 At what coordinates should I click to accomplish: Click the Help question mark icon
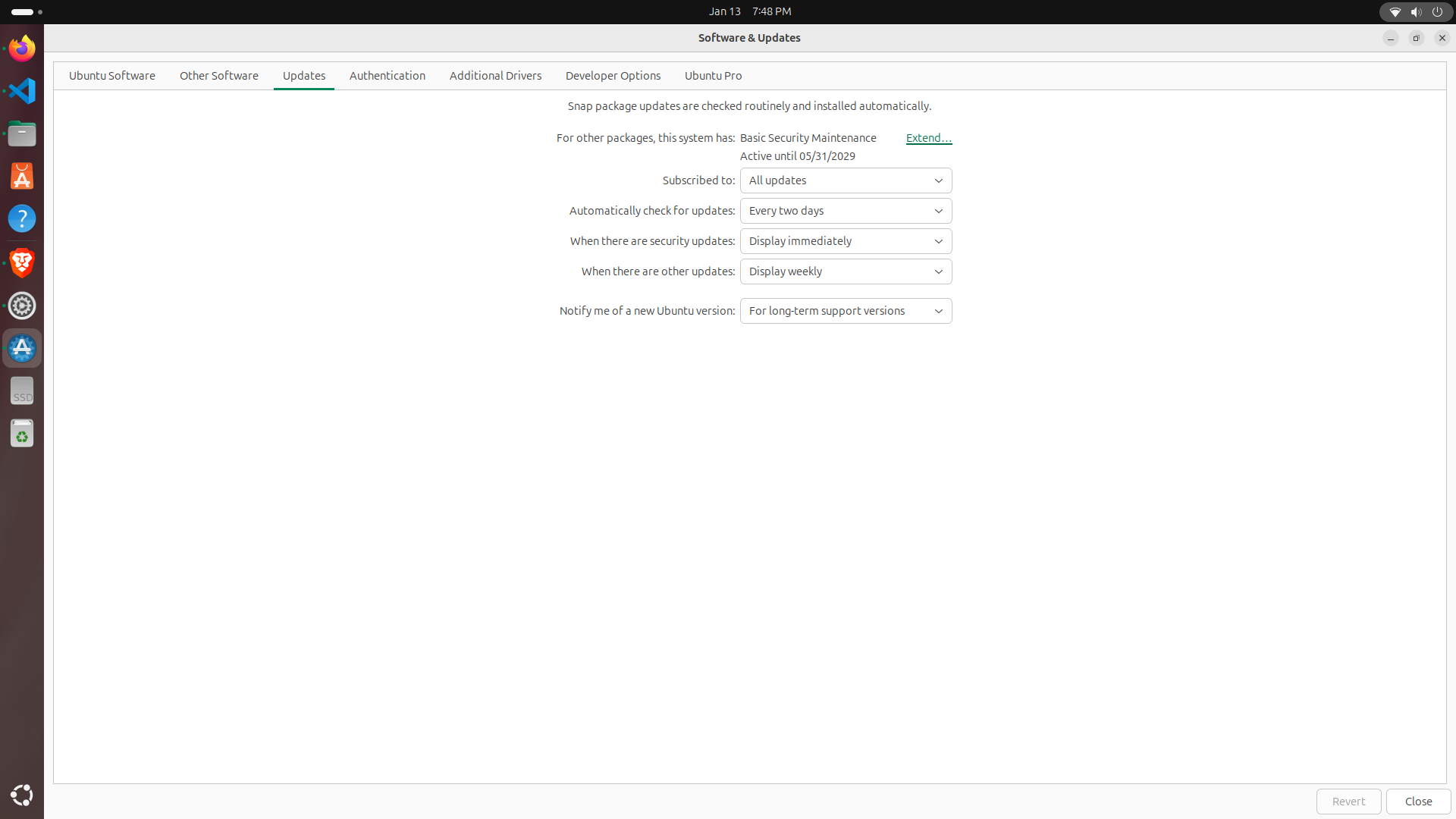coord(22,219)
